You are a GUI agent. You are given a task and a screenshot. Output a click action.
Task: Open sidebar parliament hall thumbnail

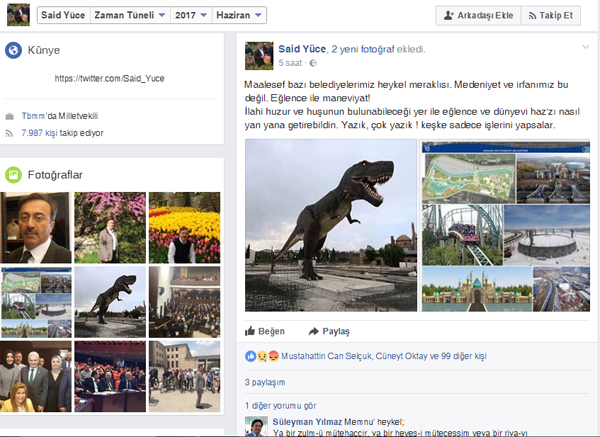tap(184, 302)
